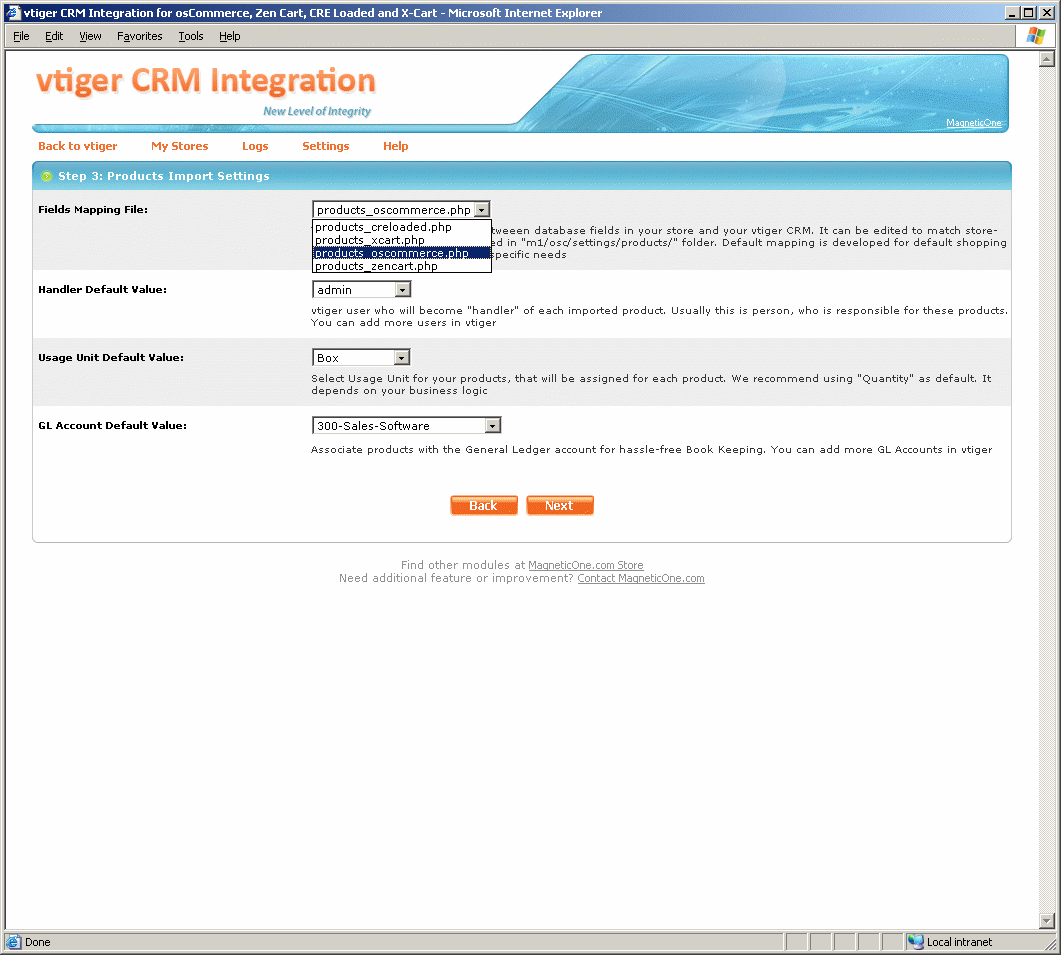
Task: Click the Done status text
Action: [38, 941]
